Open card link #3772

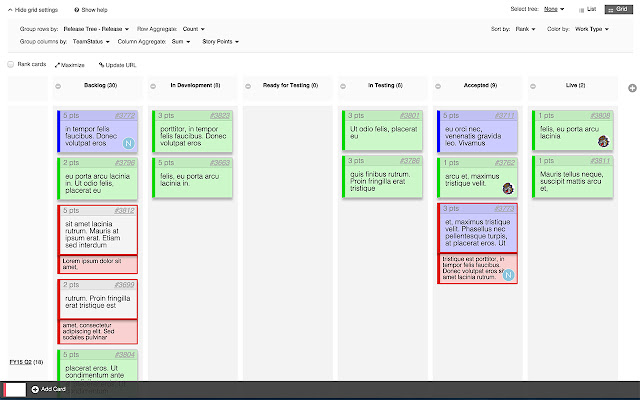tap(125, 116)
